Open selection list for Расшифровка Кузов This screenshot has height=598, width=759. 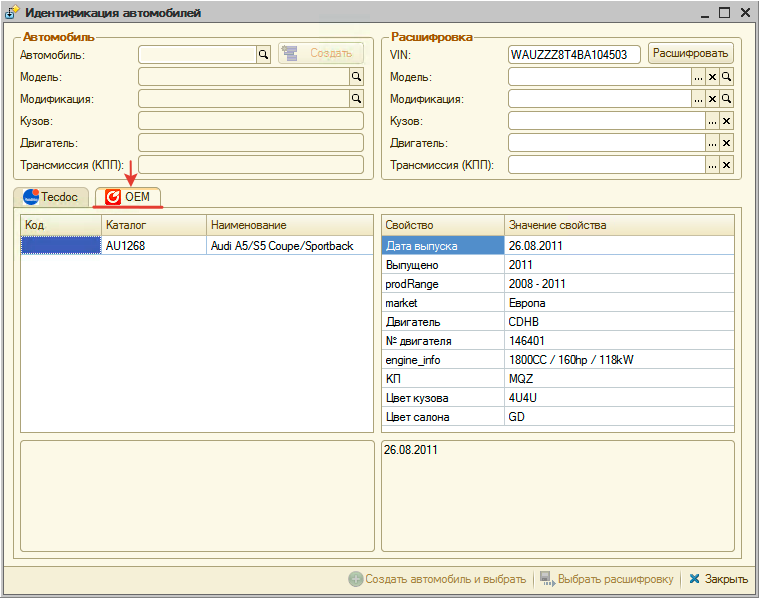pos(713,121)
